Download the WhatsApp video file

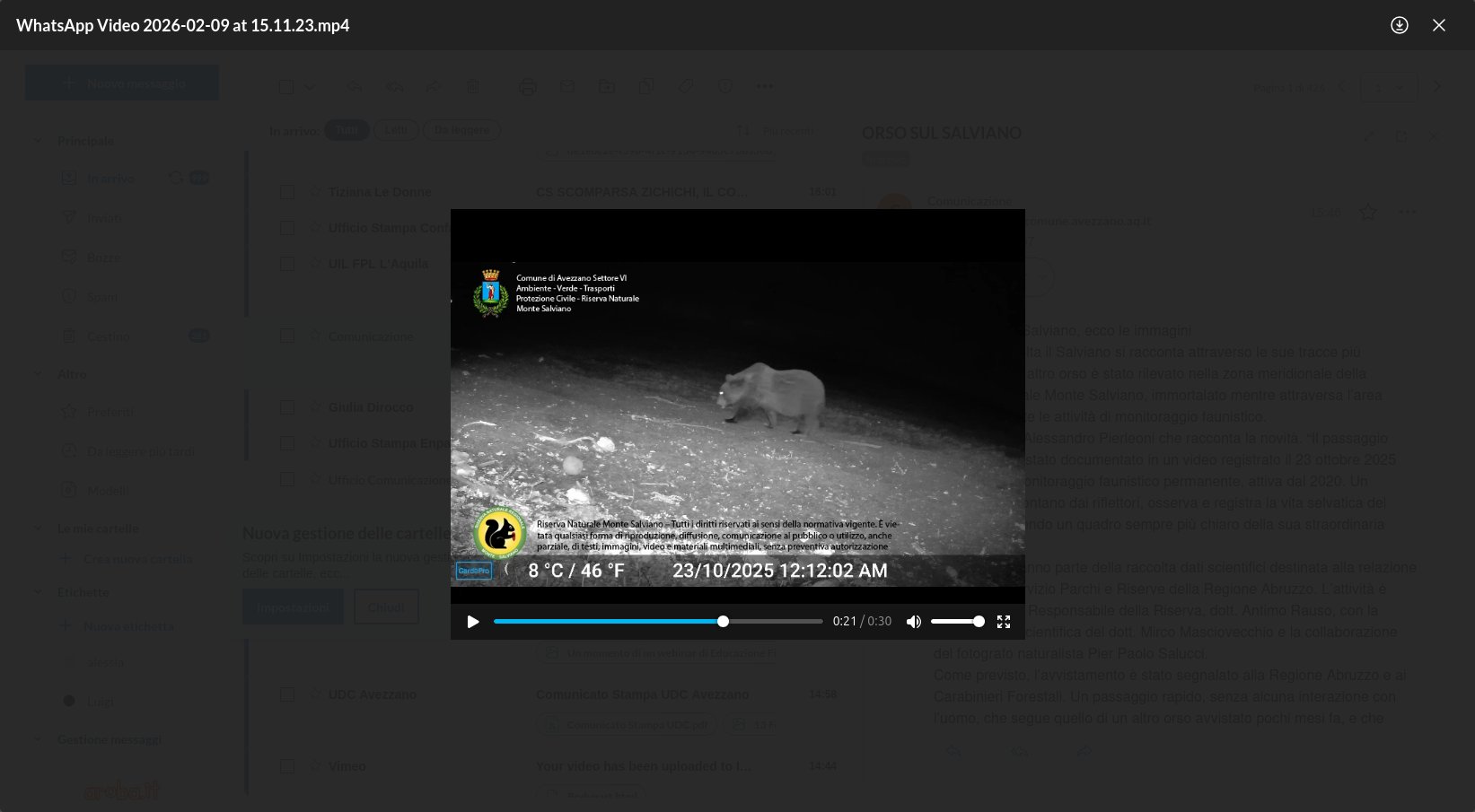click(x=1399, y=25)
